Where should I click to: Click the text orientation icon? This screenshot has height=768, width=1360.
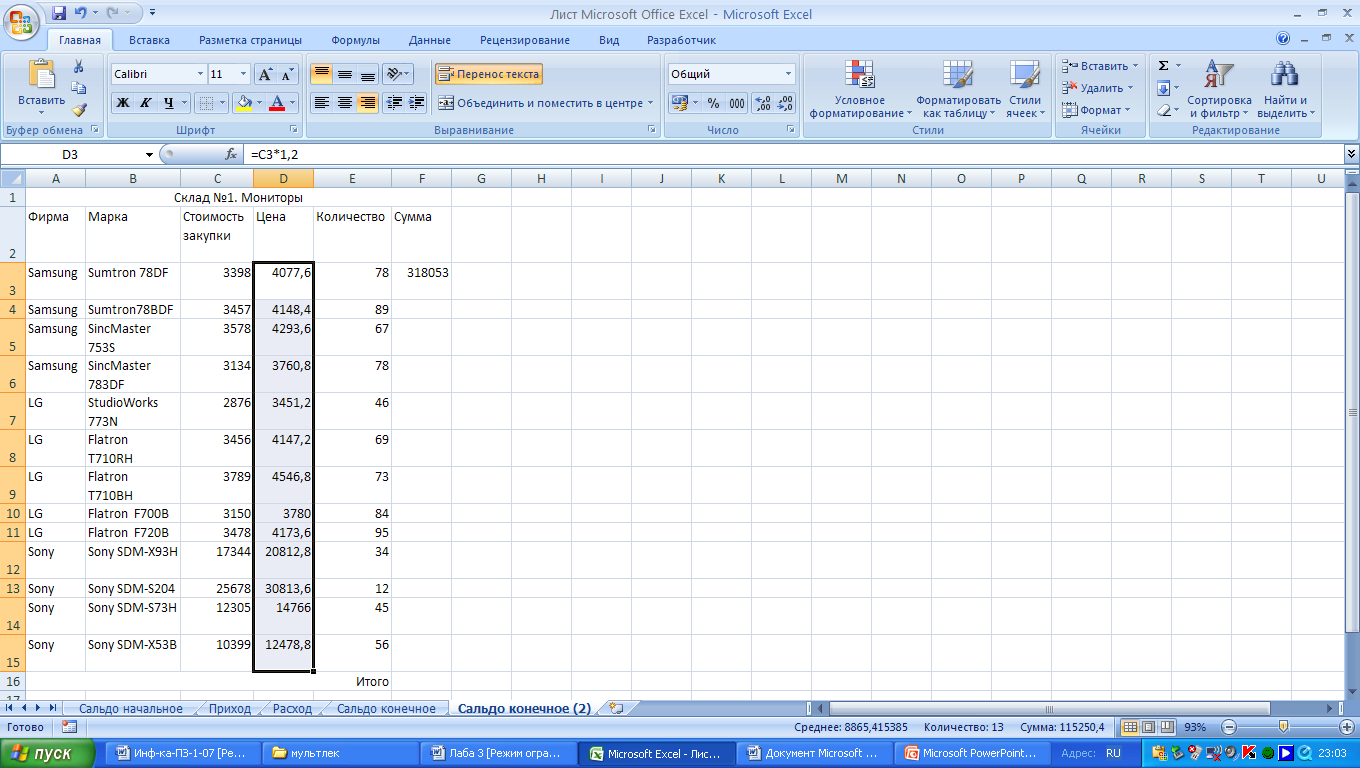[396, 74]
